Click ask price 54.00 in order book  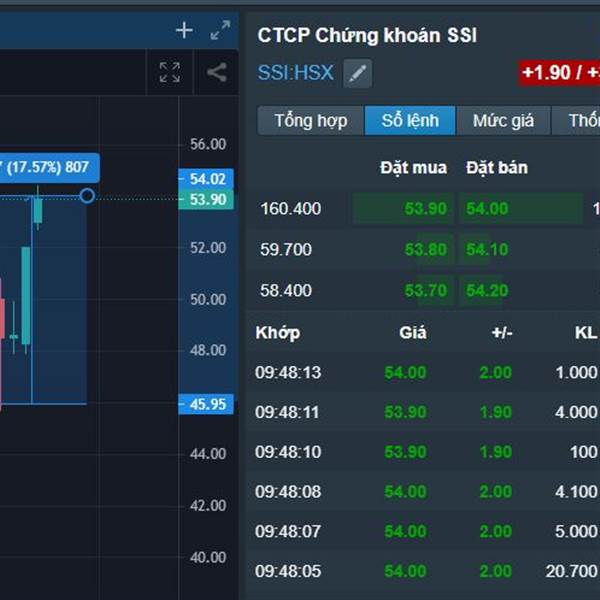click(x=487, y=209)
